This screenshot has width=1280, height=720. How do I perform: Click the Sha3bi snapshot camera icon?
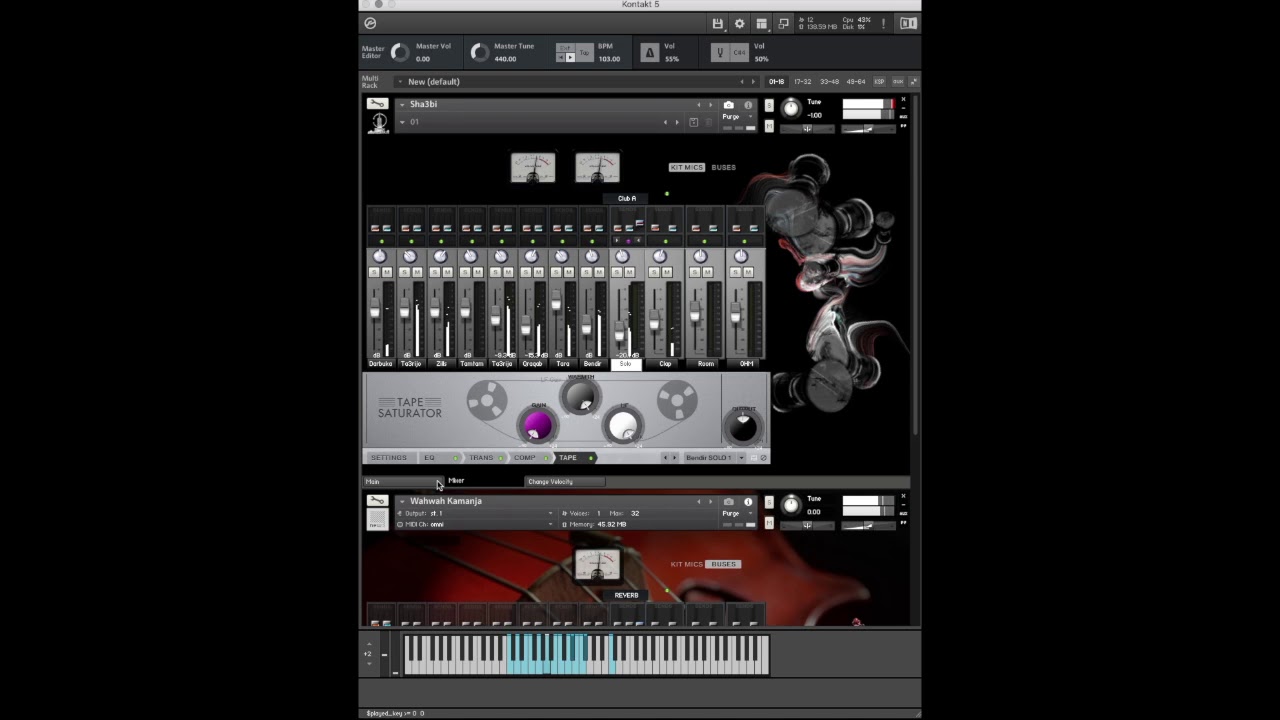click(x=728, y=105)
